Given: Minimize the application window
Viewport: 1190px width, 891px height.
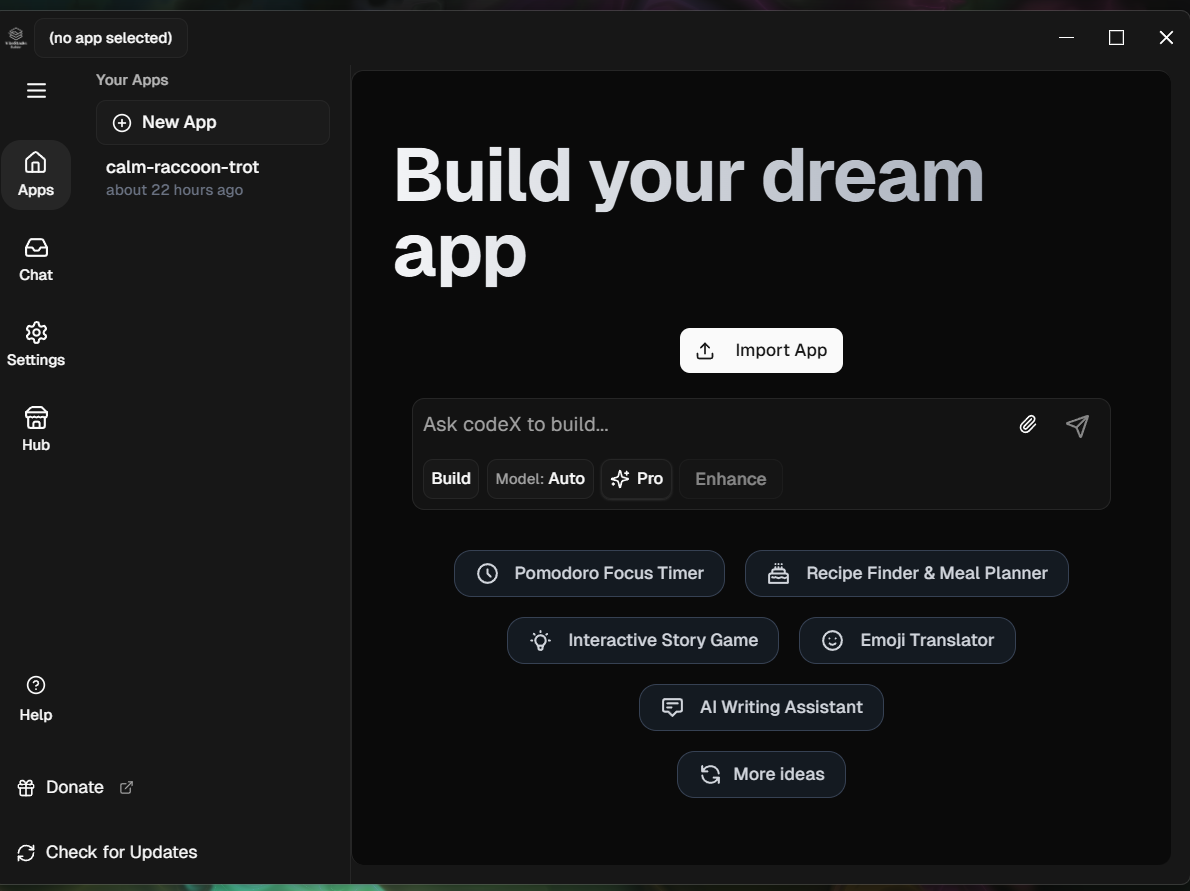Looking at the screenshot, I should [x=1066, y=37].
